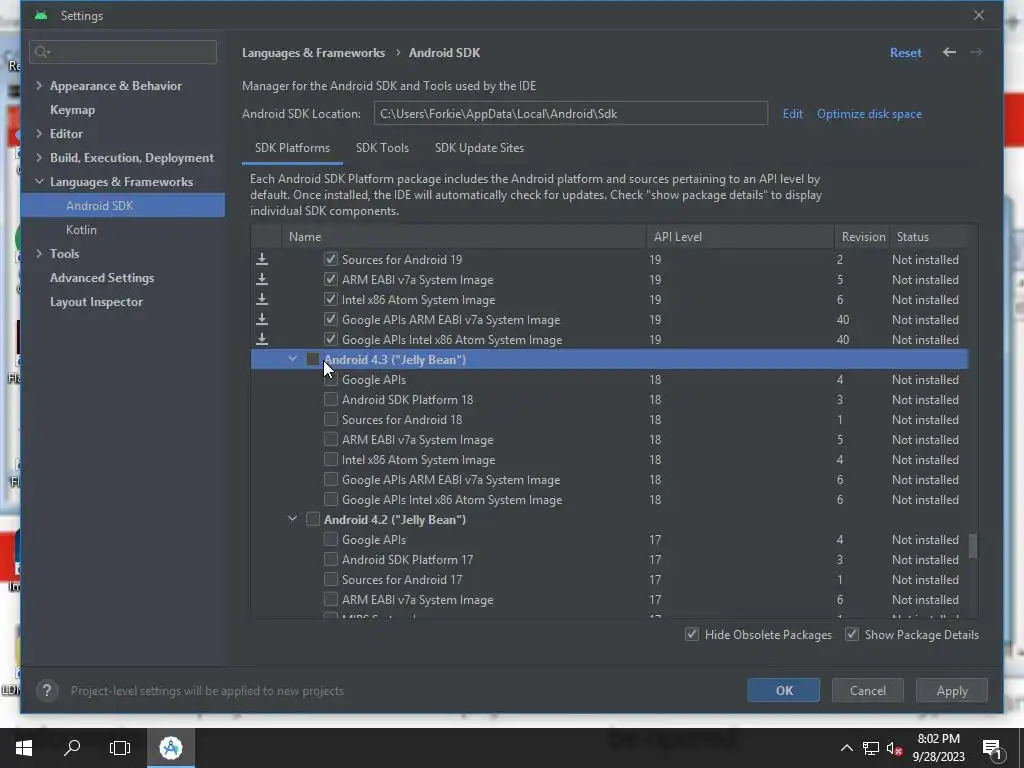
Task: Open Keymap settings
Action: [72, 110]
